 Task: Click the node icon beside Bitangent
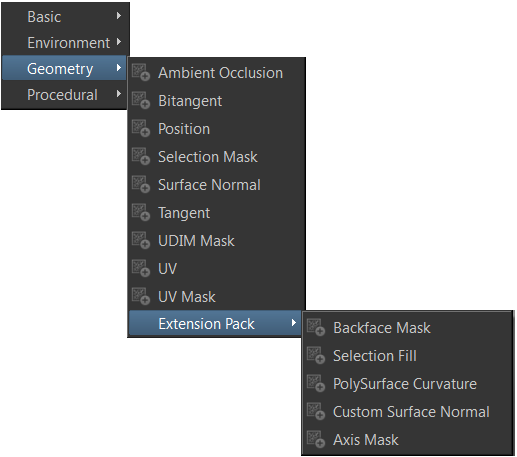[141, 100]
